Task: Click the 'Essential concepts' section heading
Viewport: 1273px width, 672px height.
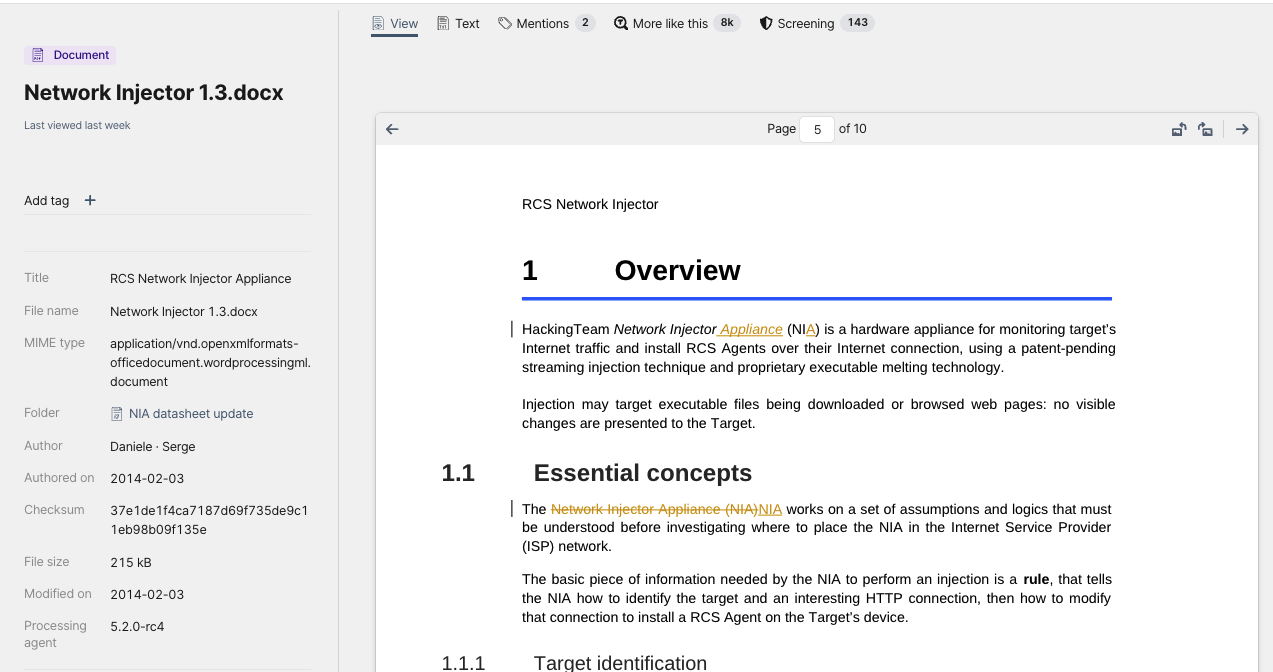Action: [x=642, y=473]
